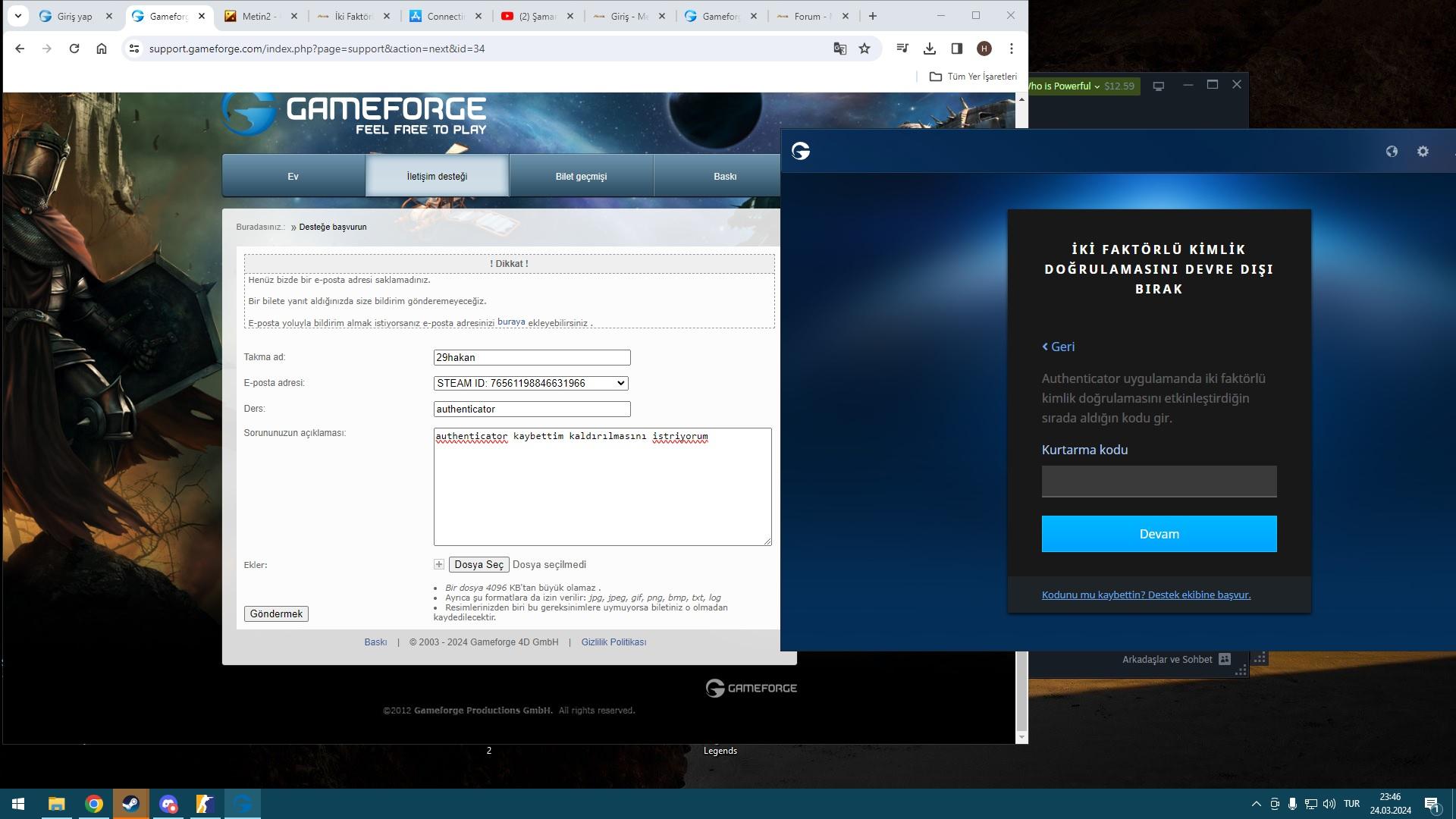This screenshot has width=1456, height=819.
Task: Switch to the Bilet geçmişi tab
Action: tap(581, 175)
